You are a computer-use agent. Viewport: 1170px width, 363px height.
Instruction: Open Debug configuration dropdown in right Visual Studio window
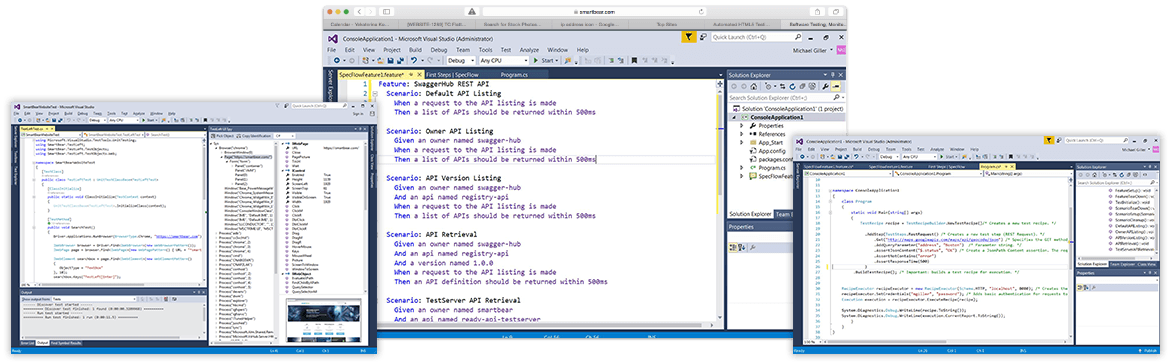click(889, 157)
